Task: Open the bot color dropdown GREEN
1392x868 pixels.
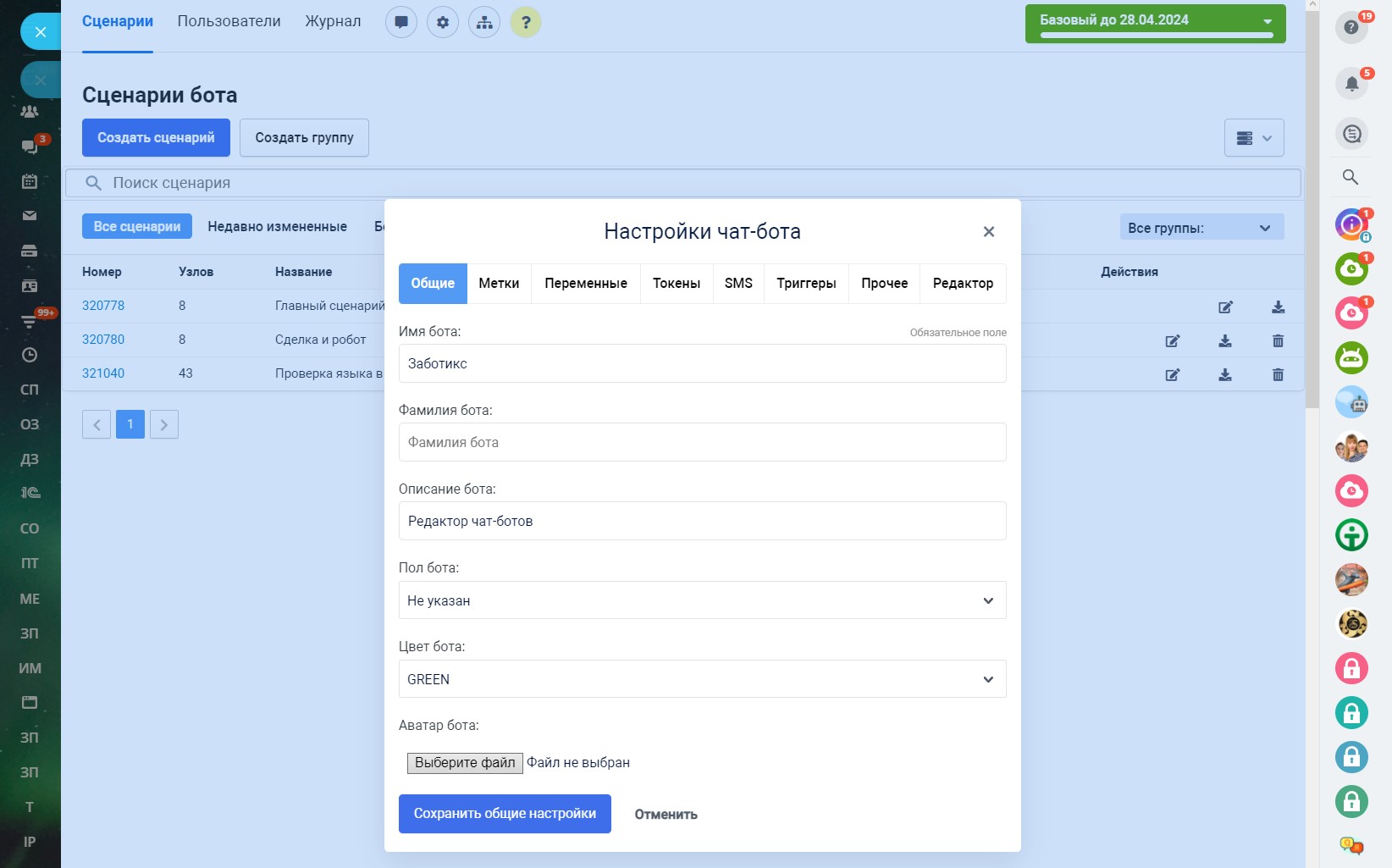Action: [x=702, y=679]
